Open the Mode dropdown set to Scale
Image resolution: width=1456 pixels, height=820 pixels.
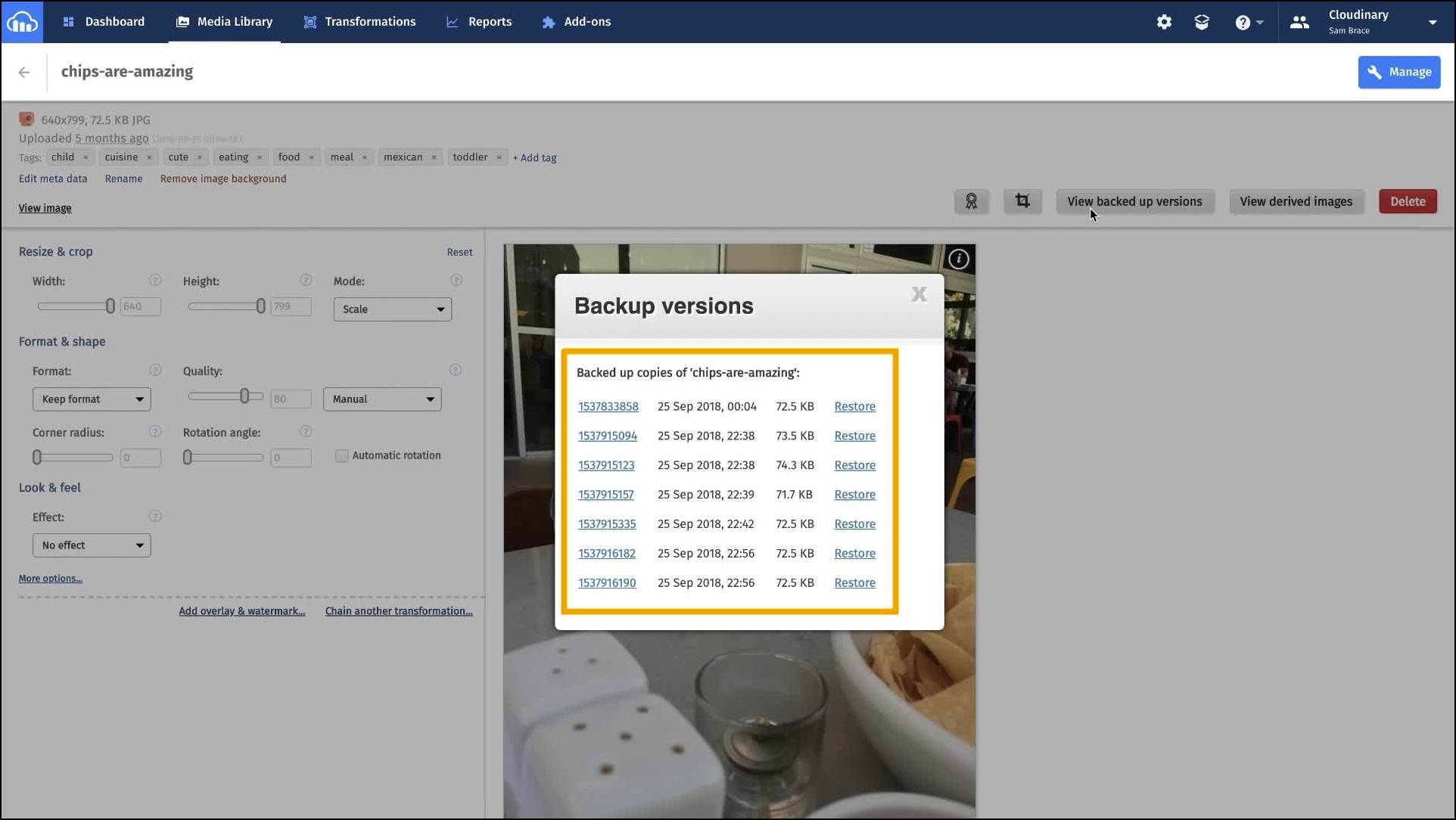392,309
